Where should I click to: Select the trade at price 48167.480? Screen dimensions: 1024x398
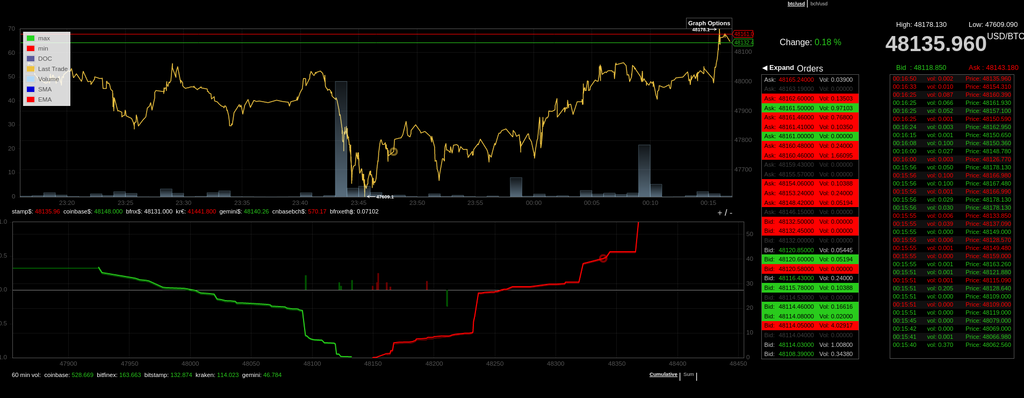click(x=952, y=184)
